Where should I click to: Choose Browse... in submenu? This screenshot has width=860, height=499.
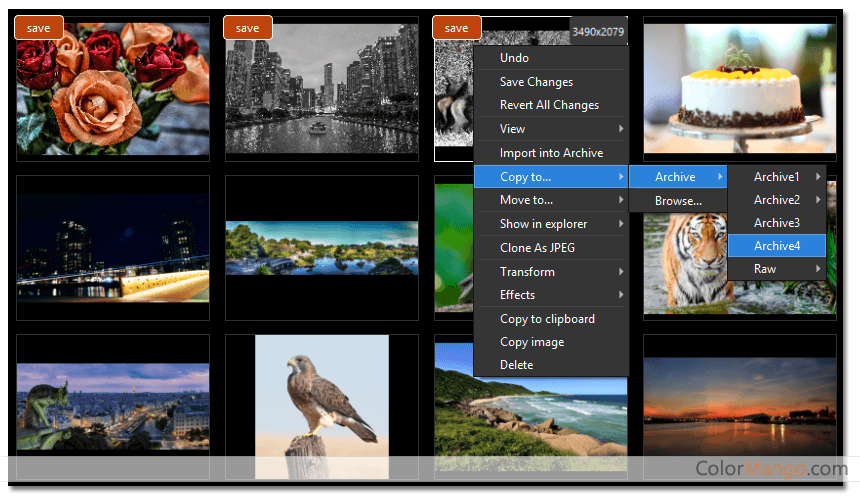coord(678,201)
